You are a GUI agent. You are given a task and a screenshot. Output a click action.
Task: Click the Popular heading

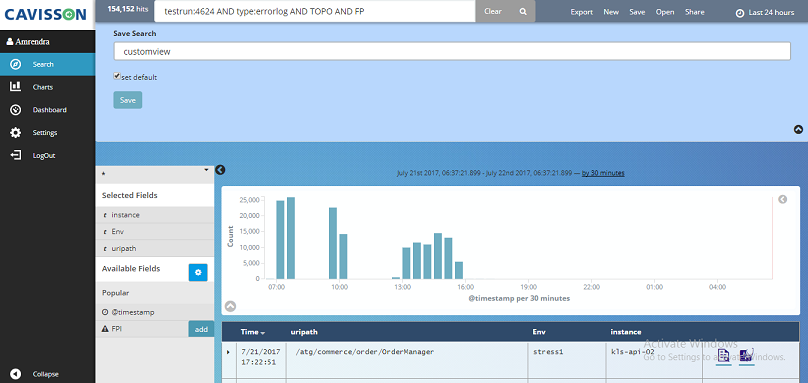click(x=115, y=293)
